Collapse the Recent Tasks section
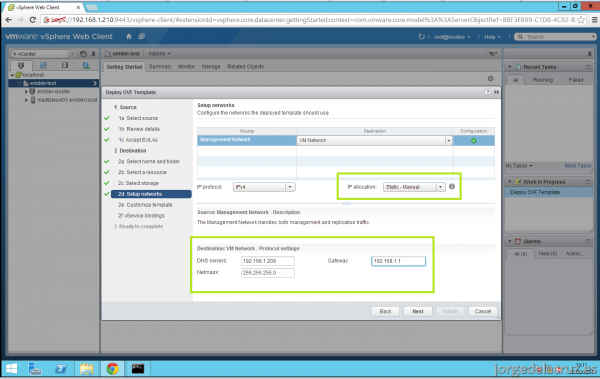This screenshot has height=379, width=600. coord(510,67)
